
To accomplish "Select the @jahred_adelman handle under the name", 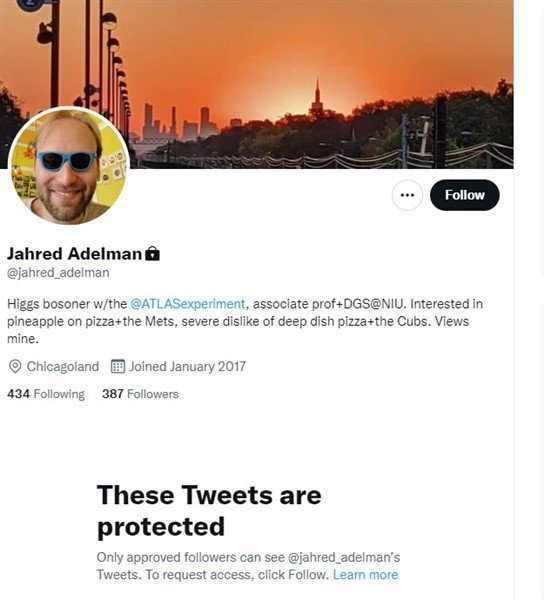I will tap(58, 273).
